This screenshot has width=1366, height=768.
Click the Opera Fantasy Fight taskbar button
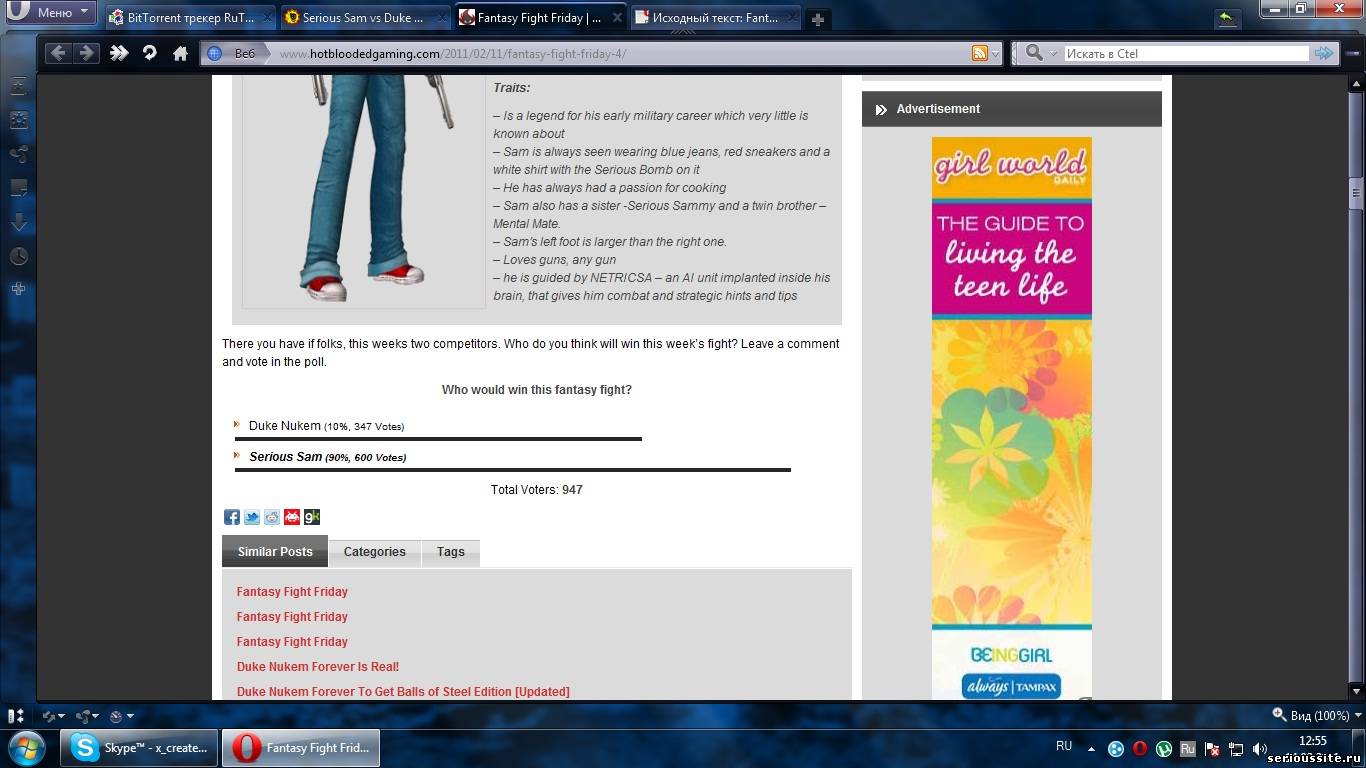point(300,748)
